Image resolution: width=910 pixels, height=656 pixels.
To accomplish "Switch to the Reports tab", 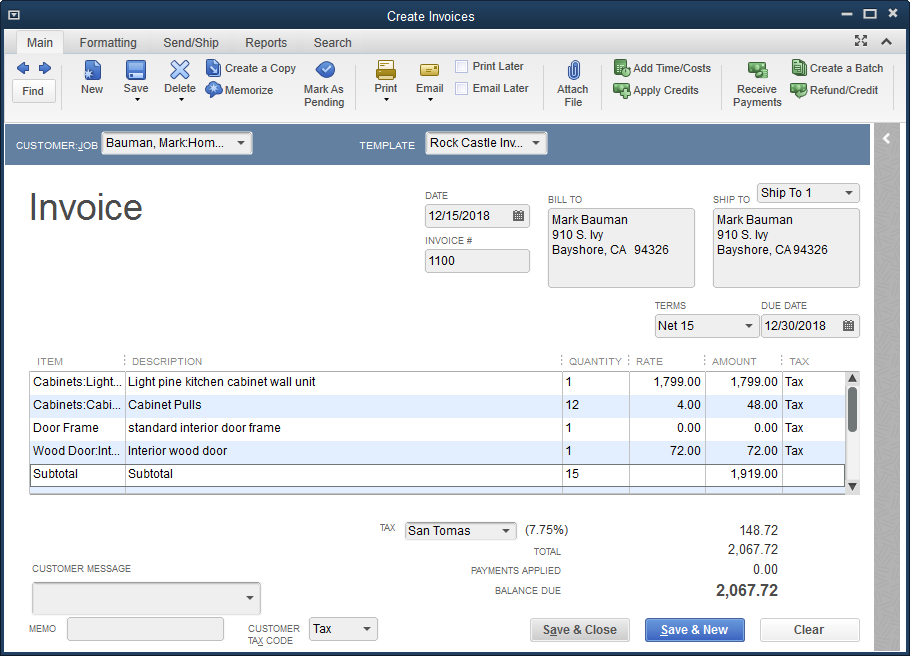I will click(x=266, y=43).
